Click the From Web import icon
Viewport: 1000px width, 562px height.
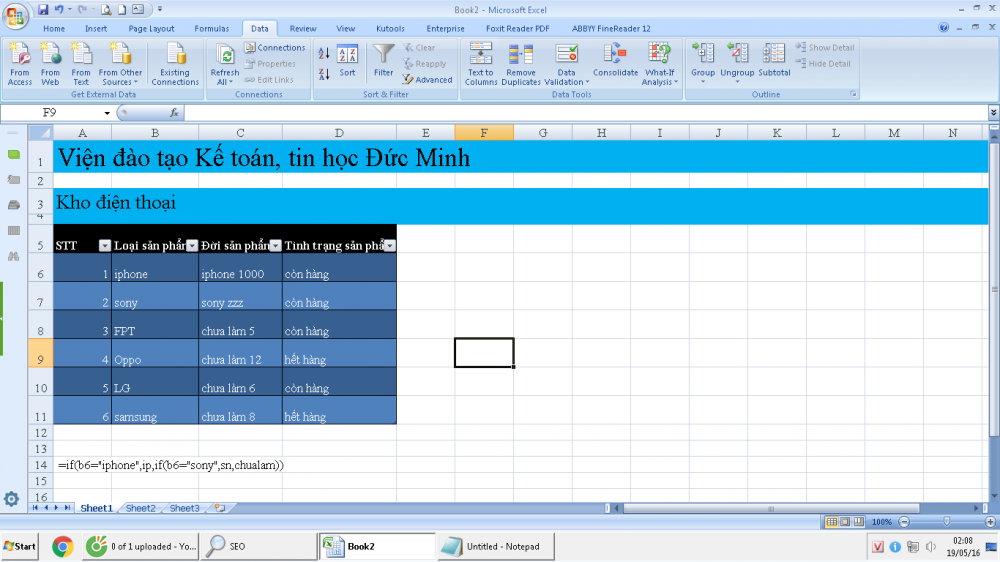[50, 63]
